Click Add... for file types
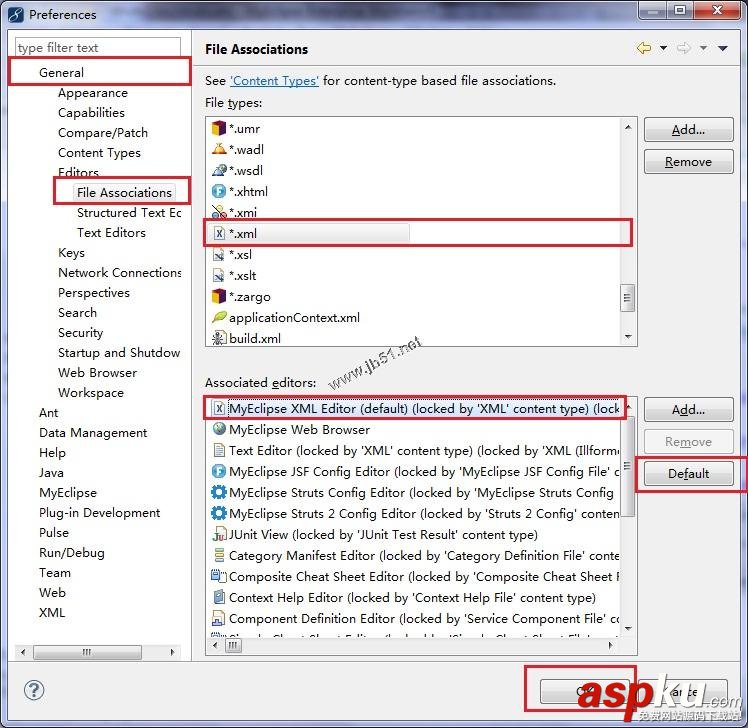 point(688,130)
